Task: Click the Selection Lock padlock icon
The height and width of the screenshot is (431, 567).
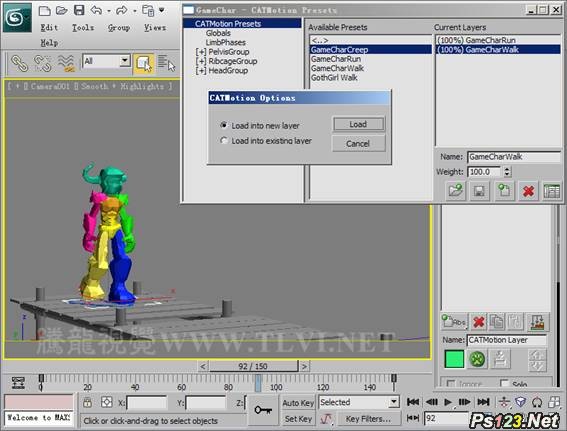Action: [88, 402]
